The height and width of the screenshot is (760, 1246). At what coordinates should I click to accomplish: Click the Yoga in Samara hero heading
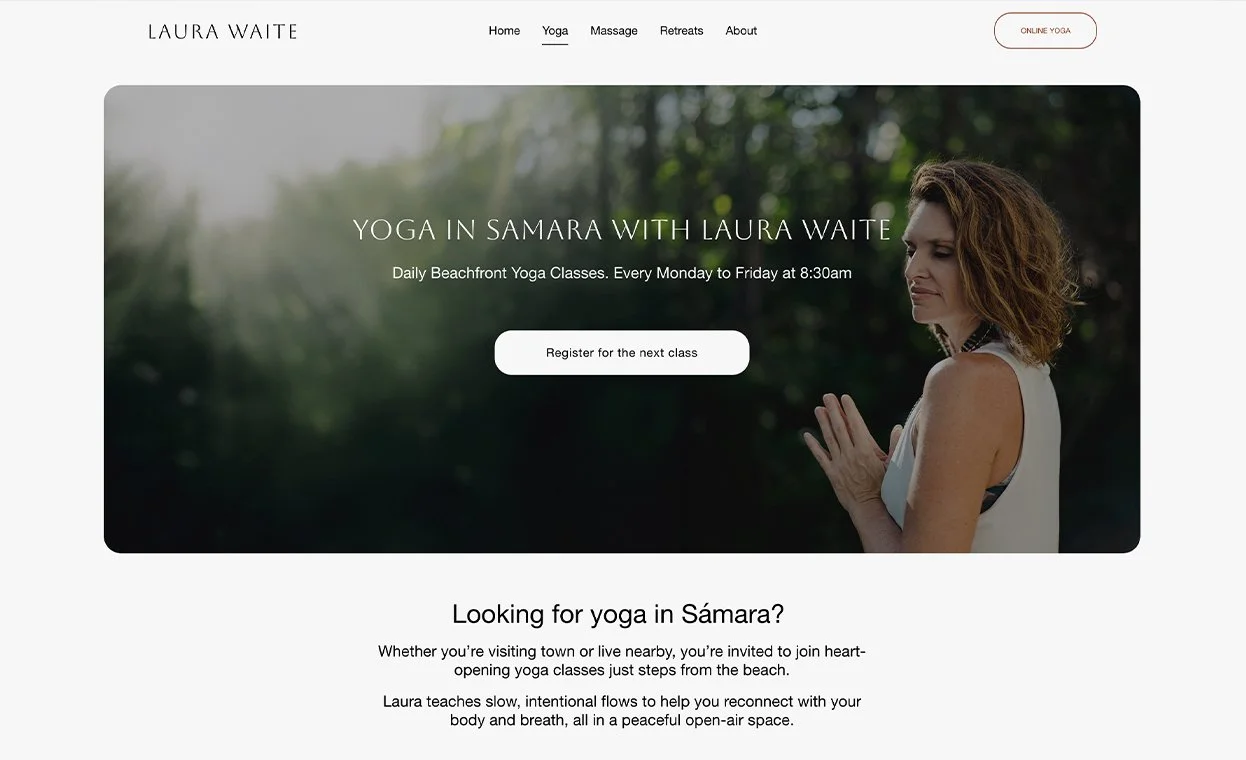pyautogui.click(x=621, y=230)
